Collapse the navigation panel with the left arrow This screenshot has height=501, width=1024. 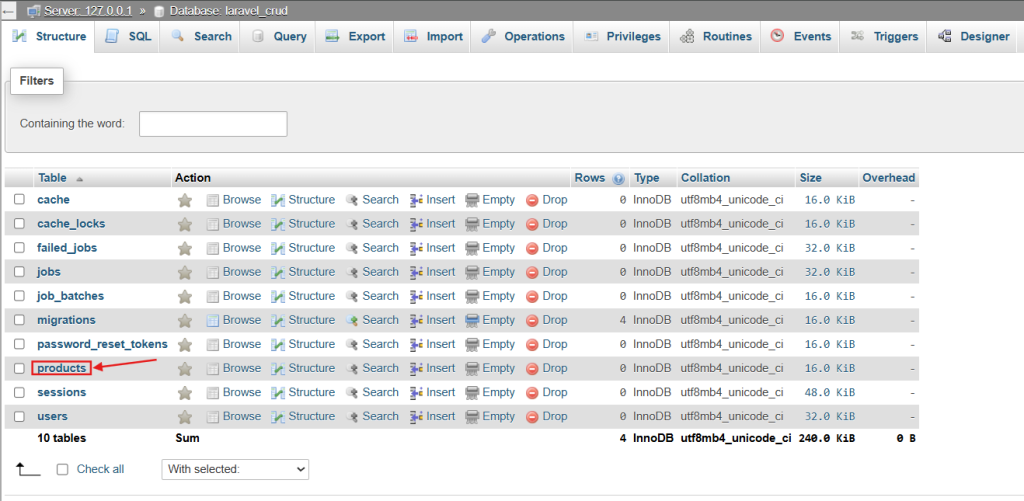point(8,11)
